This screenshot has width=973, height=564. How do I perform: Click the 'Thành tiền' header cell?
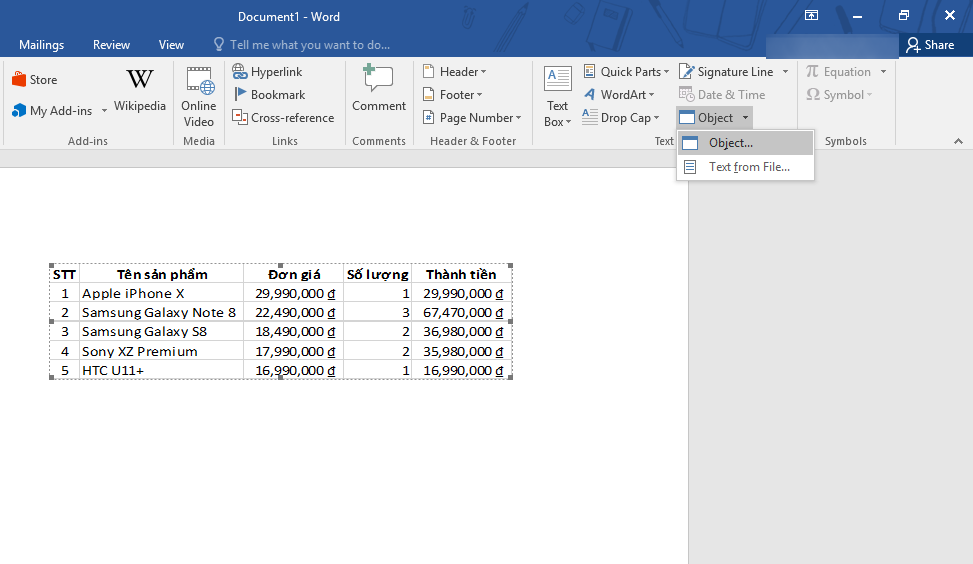tap(461, 274)
